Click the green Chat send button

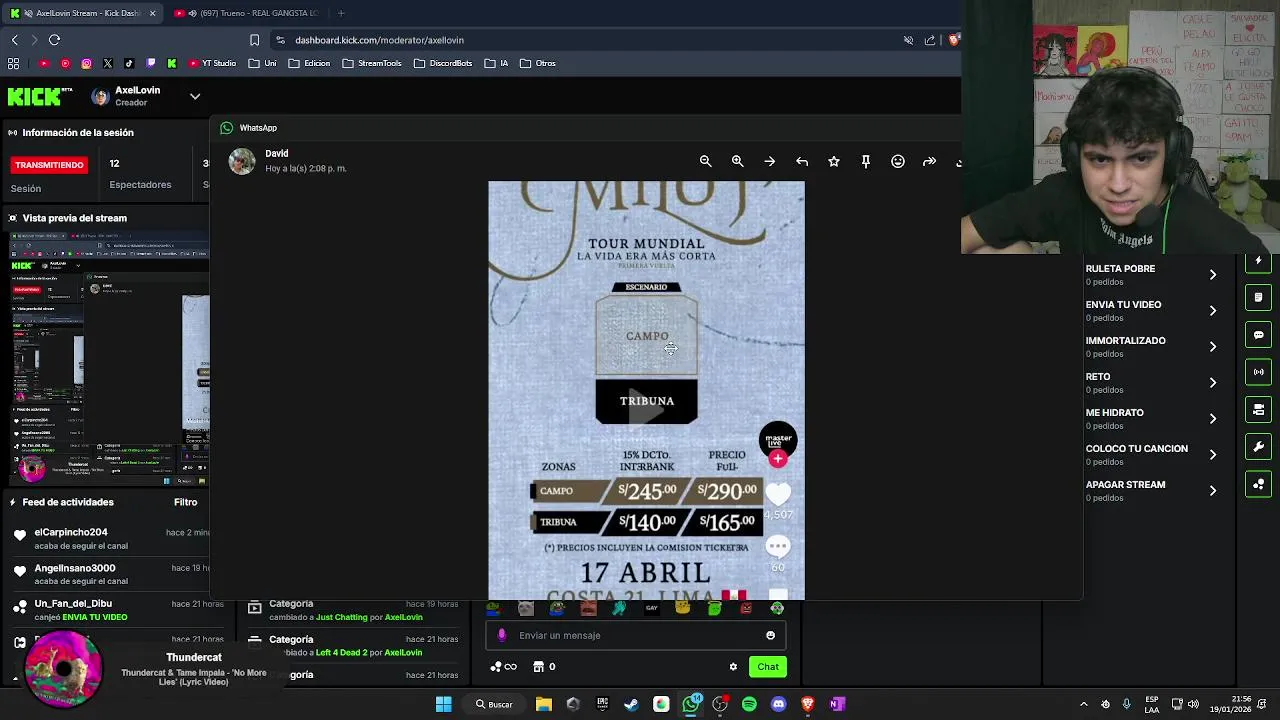click(x=768, y=667)
